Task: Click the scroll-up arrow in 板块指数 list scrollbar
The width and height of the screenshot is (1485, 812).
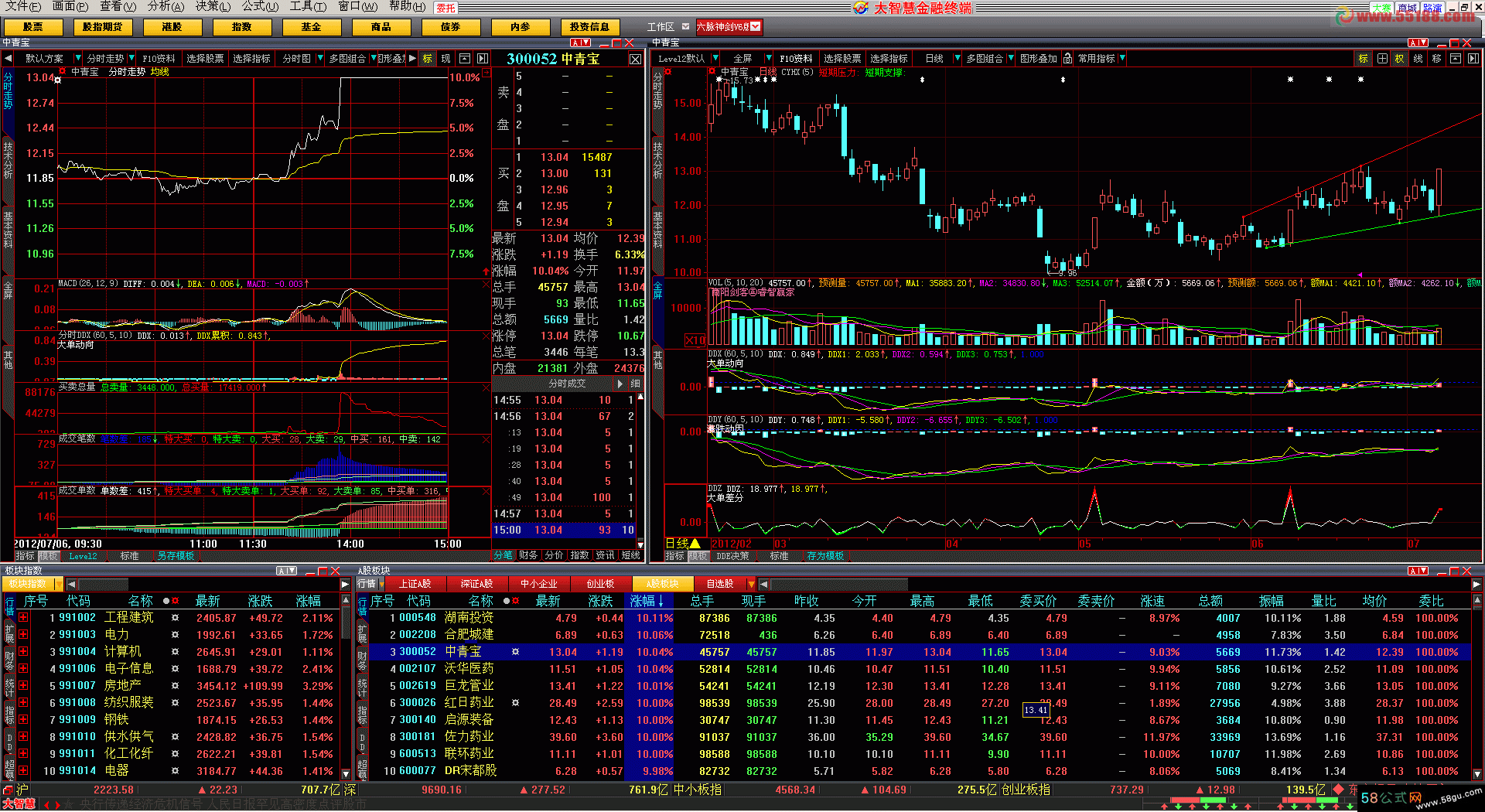Action: pyautogui.click(x=345, y=600)
